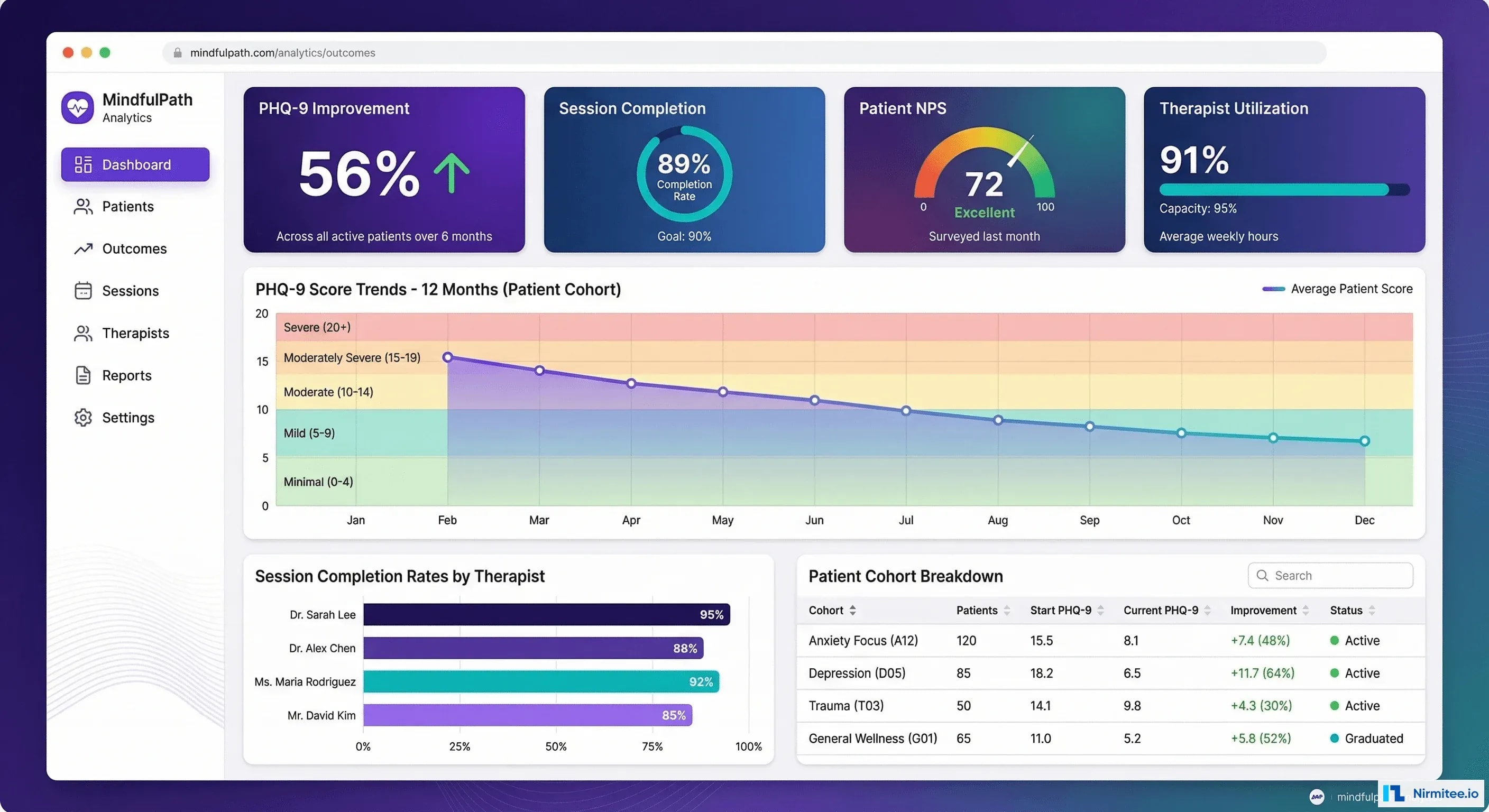Click the Therapists people icon

(83, 334)
